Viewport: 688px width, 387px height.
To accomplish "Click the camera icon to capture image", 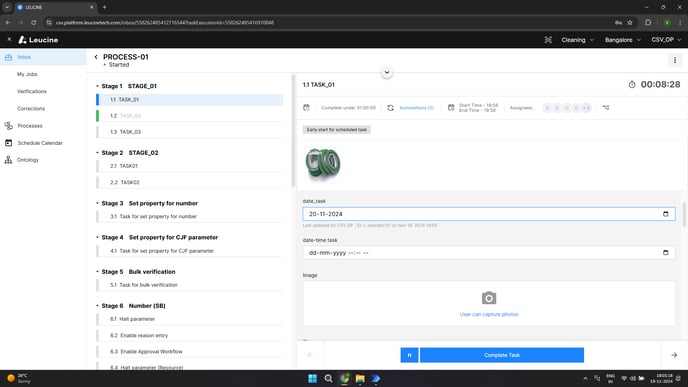I will pos(489,298).
